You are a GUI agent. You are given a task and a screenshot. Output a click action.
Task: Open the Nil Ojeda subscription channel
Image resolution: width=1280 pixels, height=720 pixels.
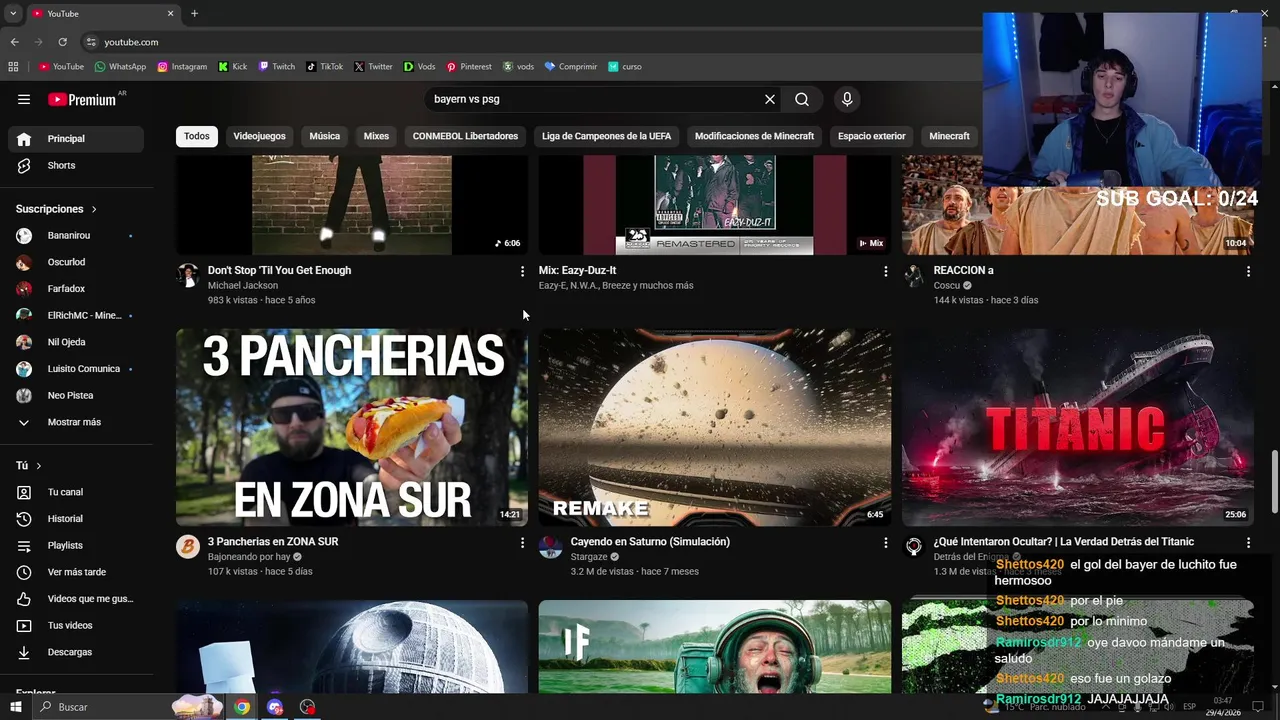(76, 342)
